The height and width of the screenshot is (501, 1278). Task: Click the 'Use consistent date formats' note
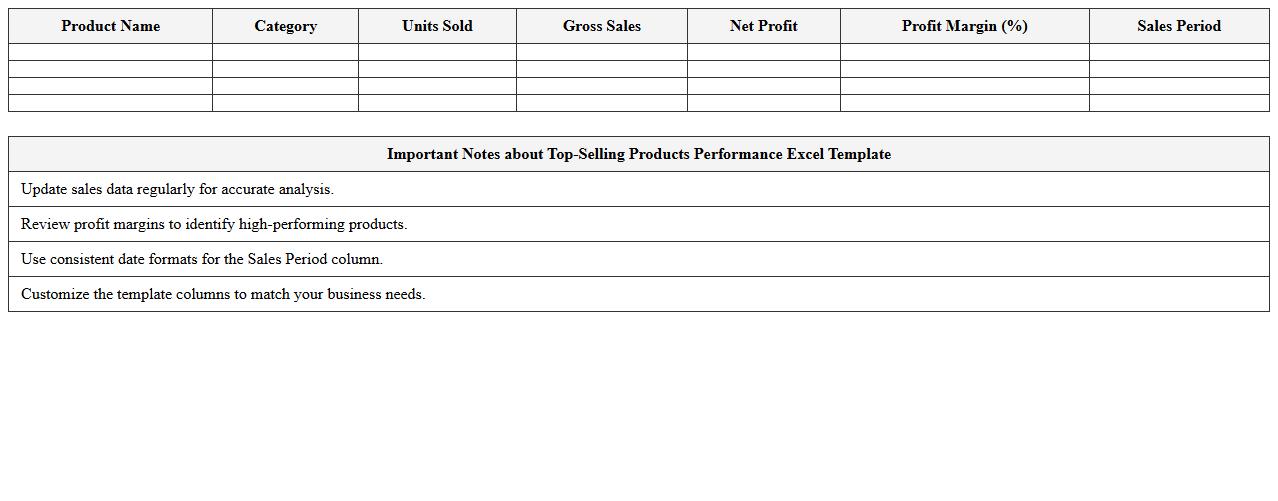pos(202,259)
